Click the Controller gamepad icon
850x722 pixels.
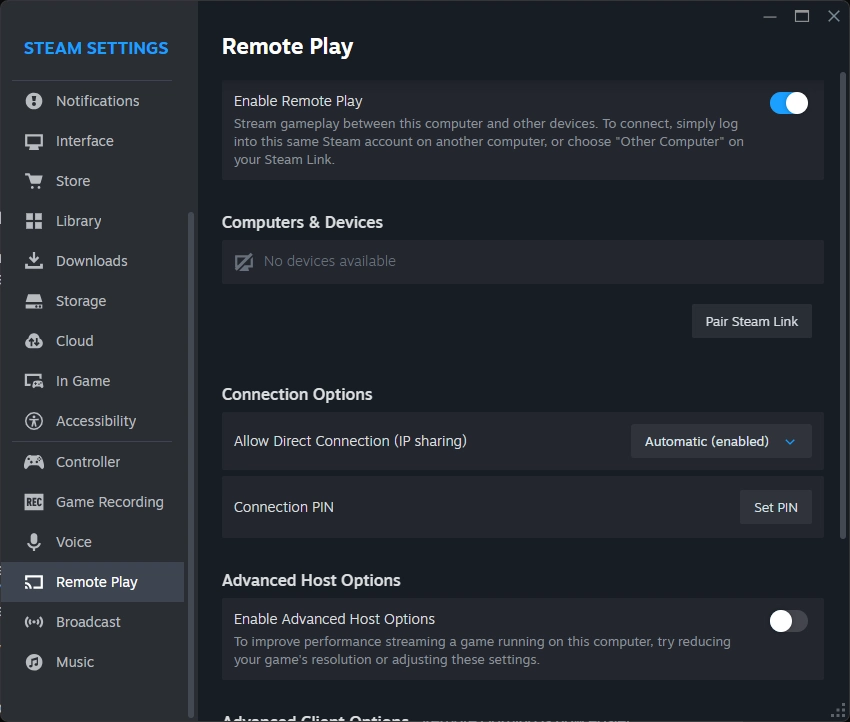coord(34,462)
